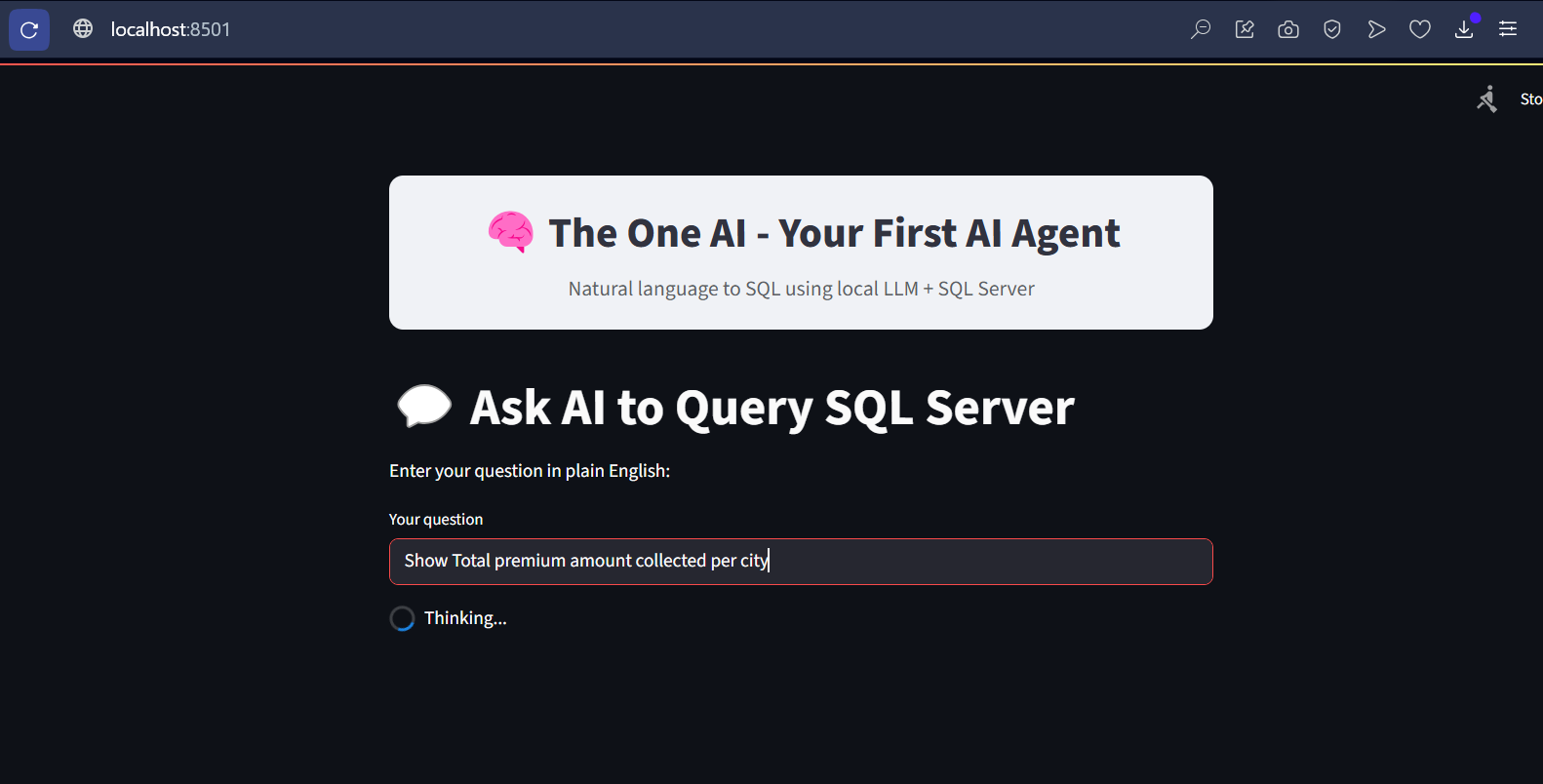The image size is (1543, 784).
Task: Click 'Ask AI to Query SQL Server' heading
Action: tap(771, 408)
